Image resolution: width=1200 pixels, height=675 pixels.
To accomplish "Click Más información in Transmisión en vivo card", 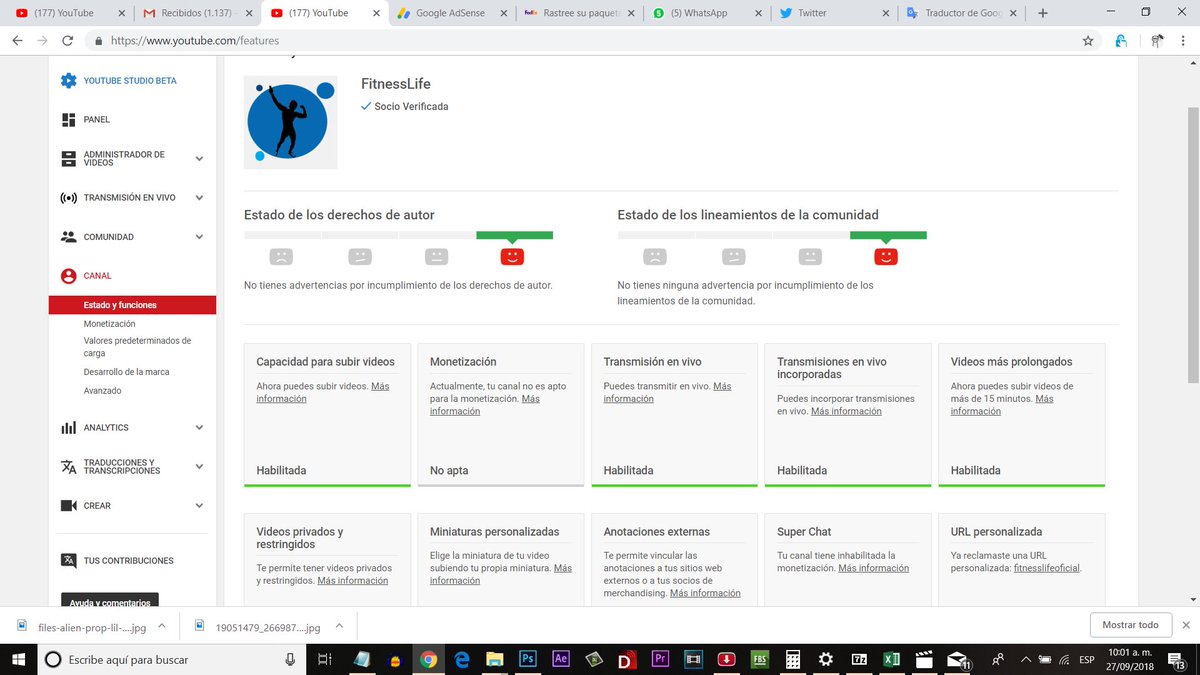I will pos(666,392).
